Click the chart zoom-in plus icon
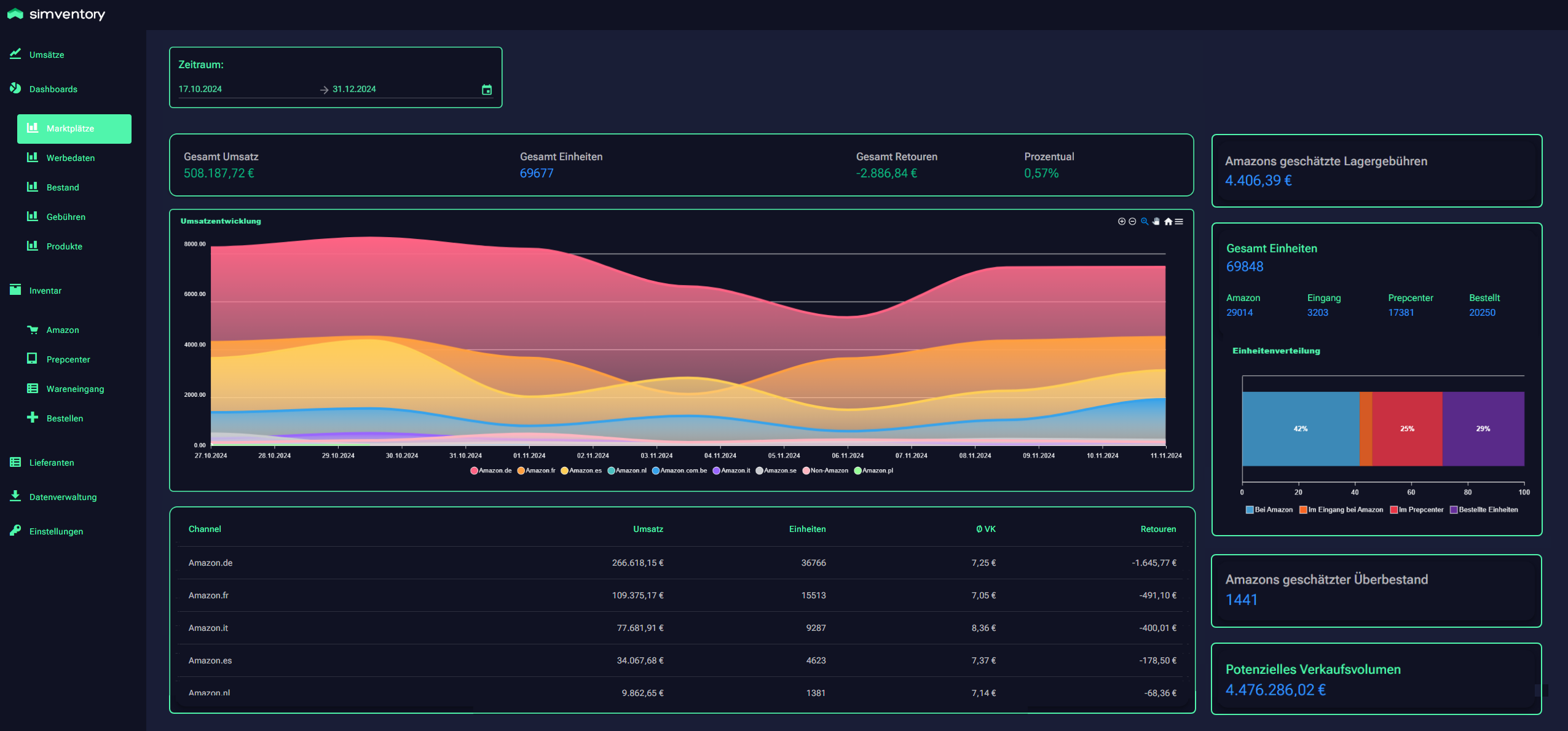Viewport: 1568px width, 731px height. click(x=1121, y=222)
